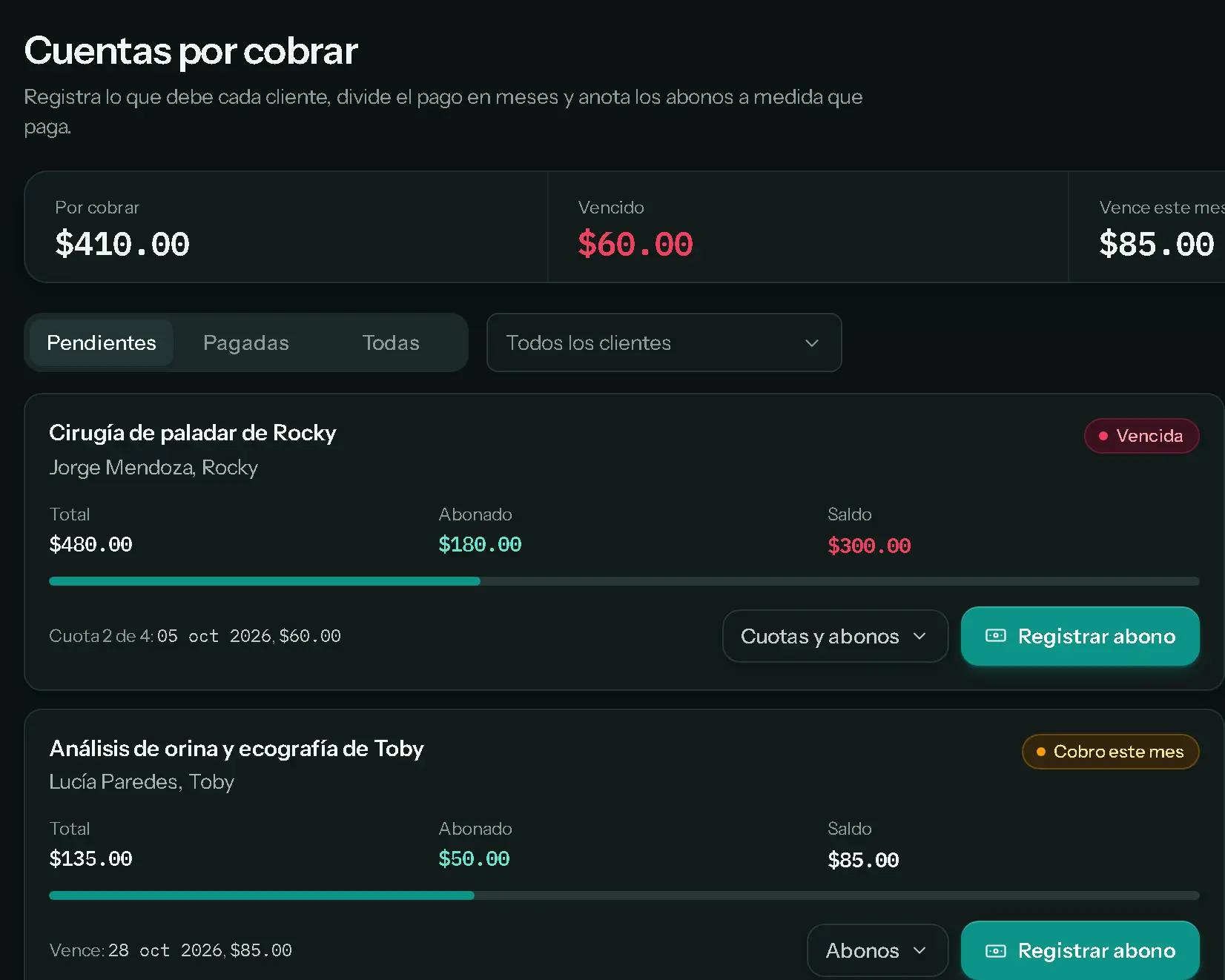
Task: Open the Todos los clientes dropdown
Action: coord(664,342)
